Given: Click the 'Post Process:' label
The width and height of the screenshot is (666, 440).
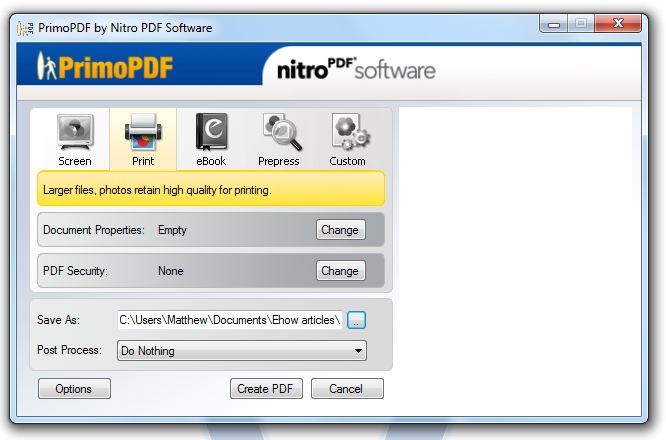Looking at the screenshot, I should (x=70, y=350).
